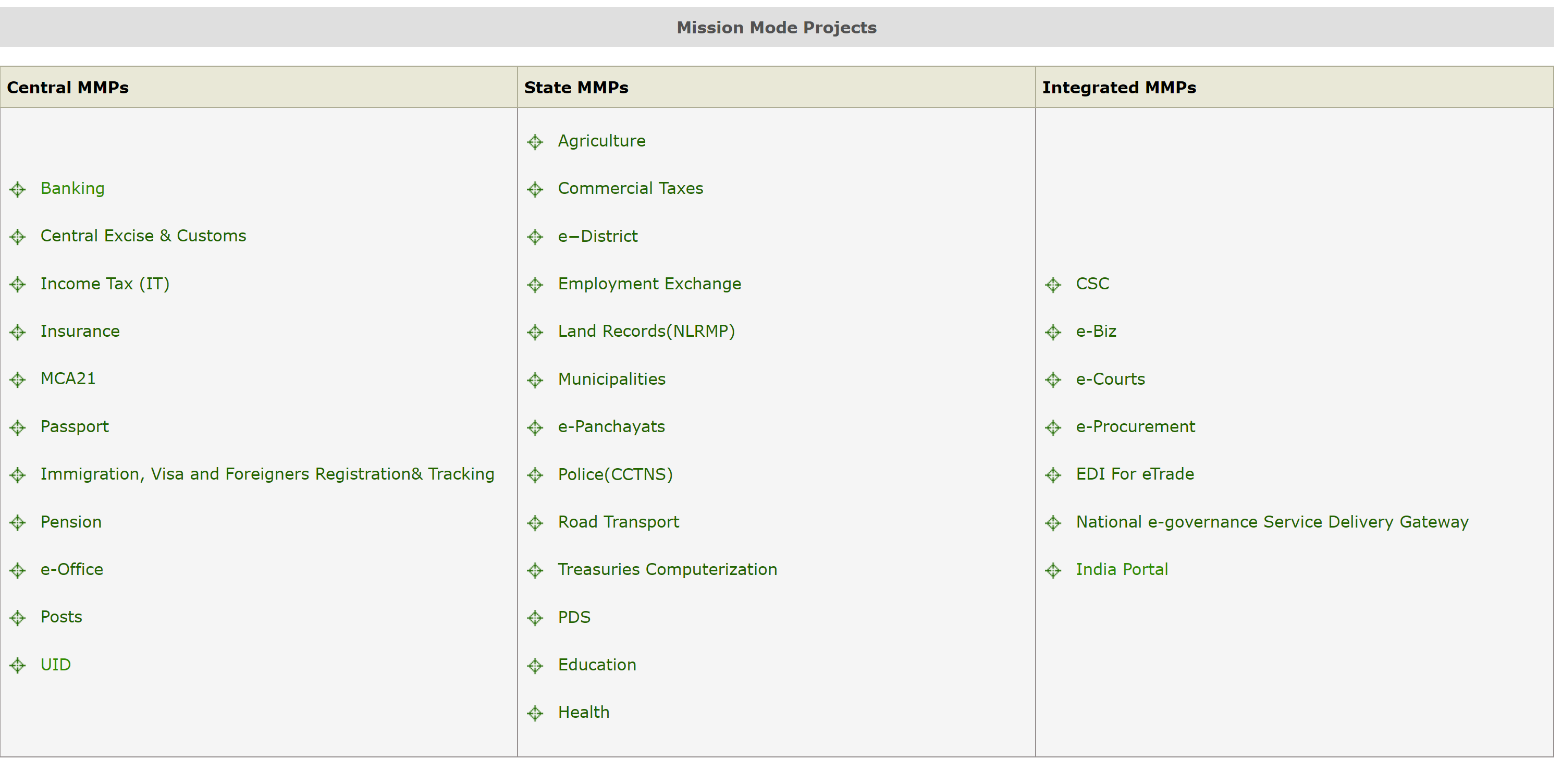Click the bullet icon beside Employment Exchange

pyautogui.click(x=535, y=285)
